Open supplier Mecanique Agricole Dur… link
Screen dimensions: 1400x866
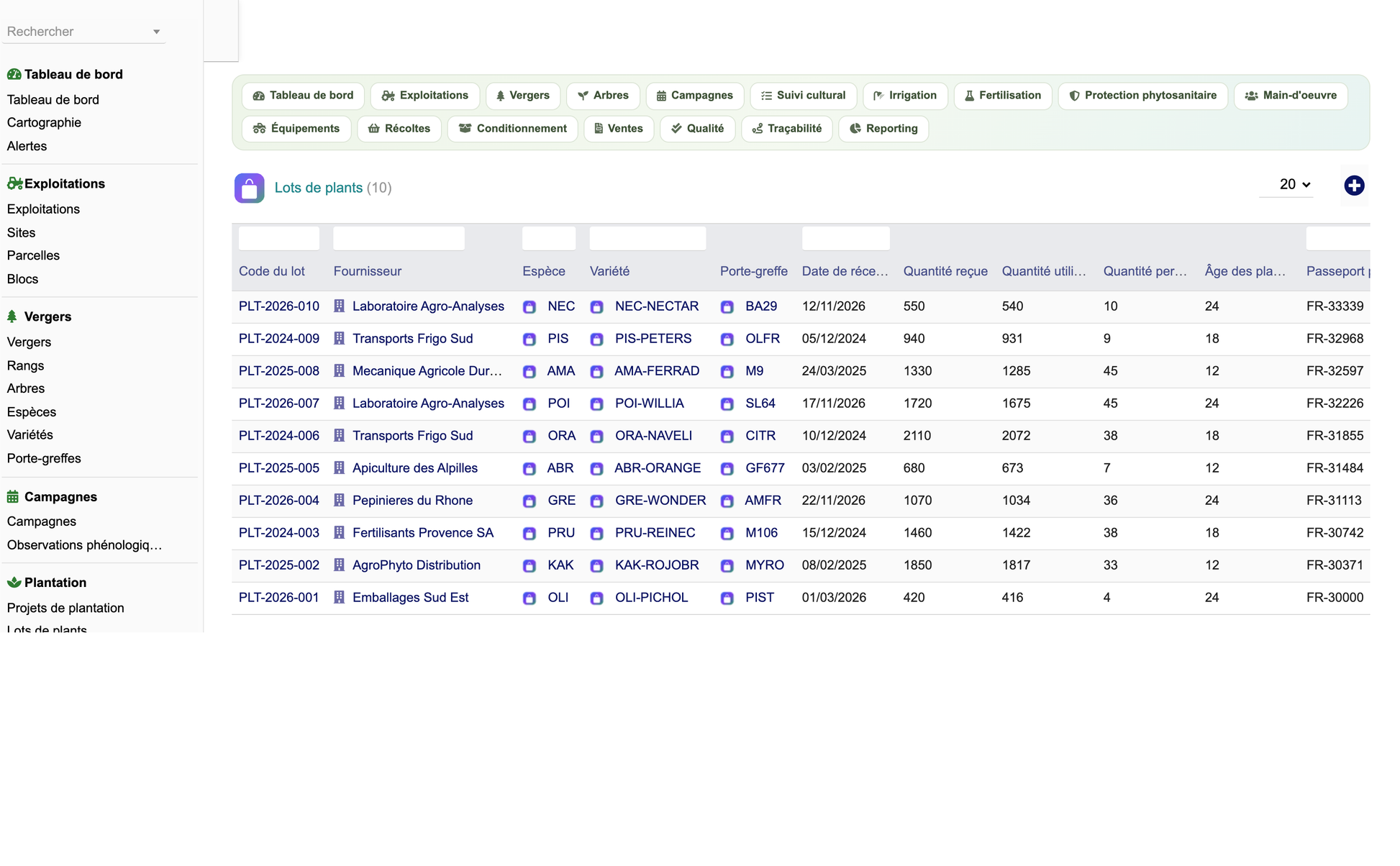(x=427, y=371)
